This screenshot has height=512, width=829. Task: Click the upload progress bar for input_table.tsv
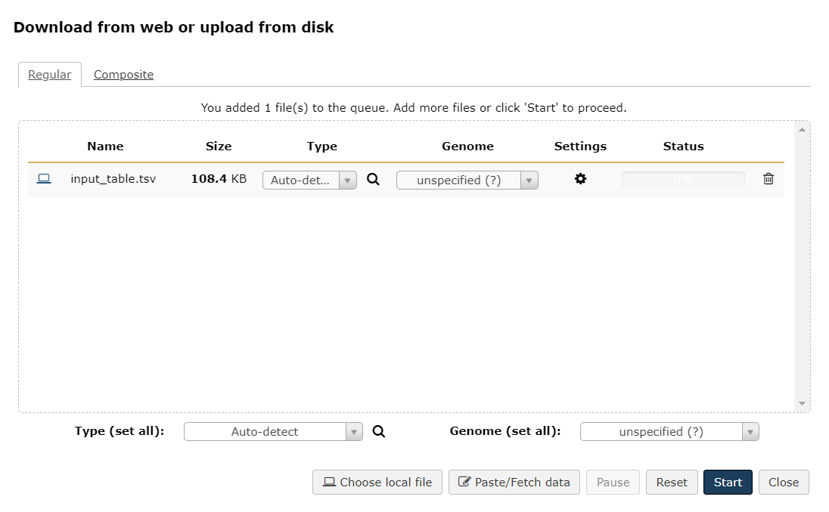point(683,180)
